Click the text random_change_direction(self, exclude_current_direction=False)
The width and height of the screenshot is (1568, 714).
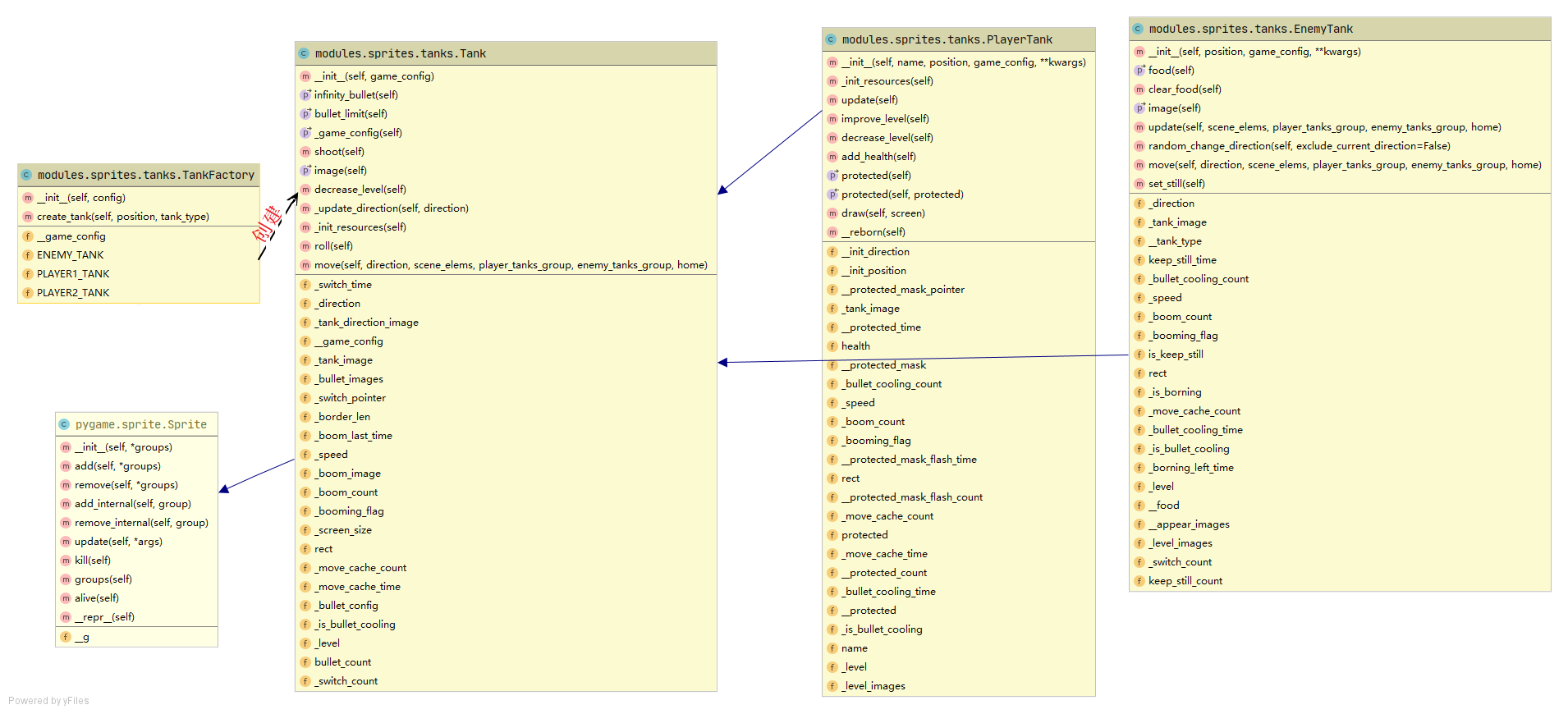(x=1299, y=146)
